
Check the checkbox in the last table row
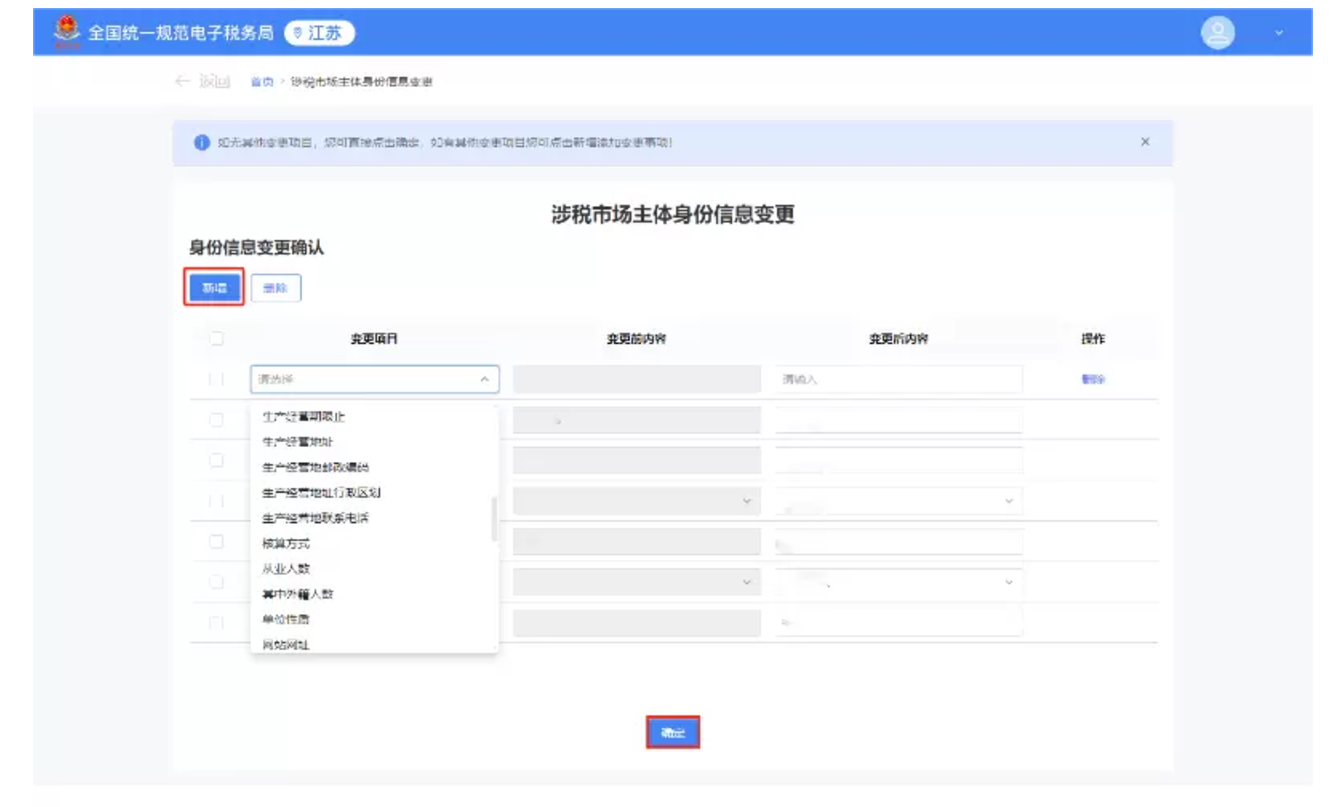tap(216, 623)
